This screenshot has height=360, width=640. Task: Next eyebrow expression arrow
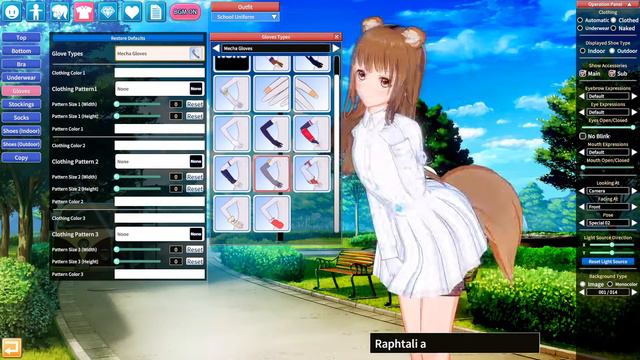pos(634,96)
